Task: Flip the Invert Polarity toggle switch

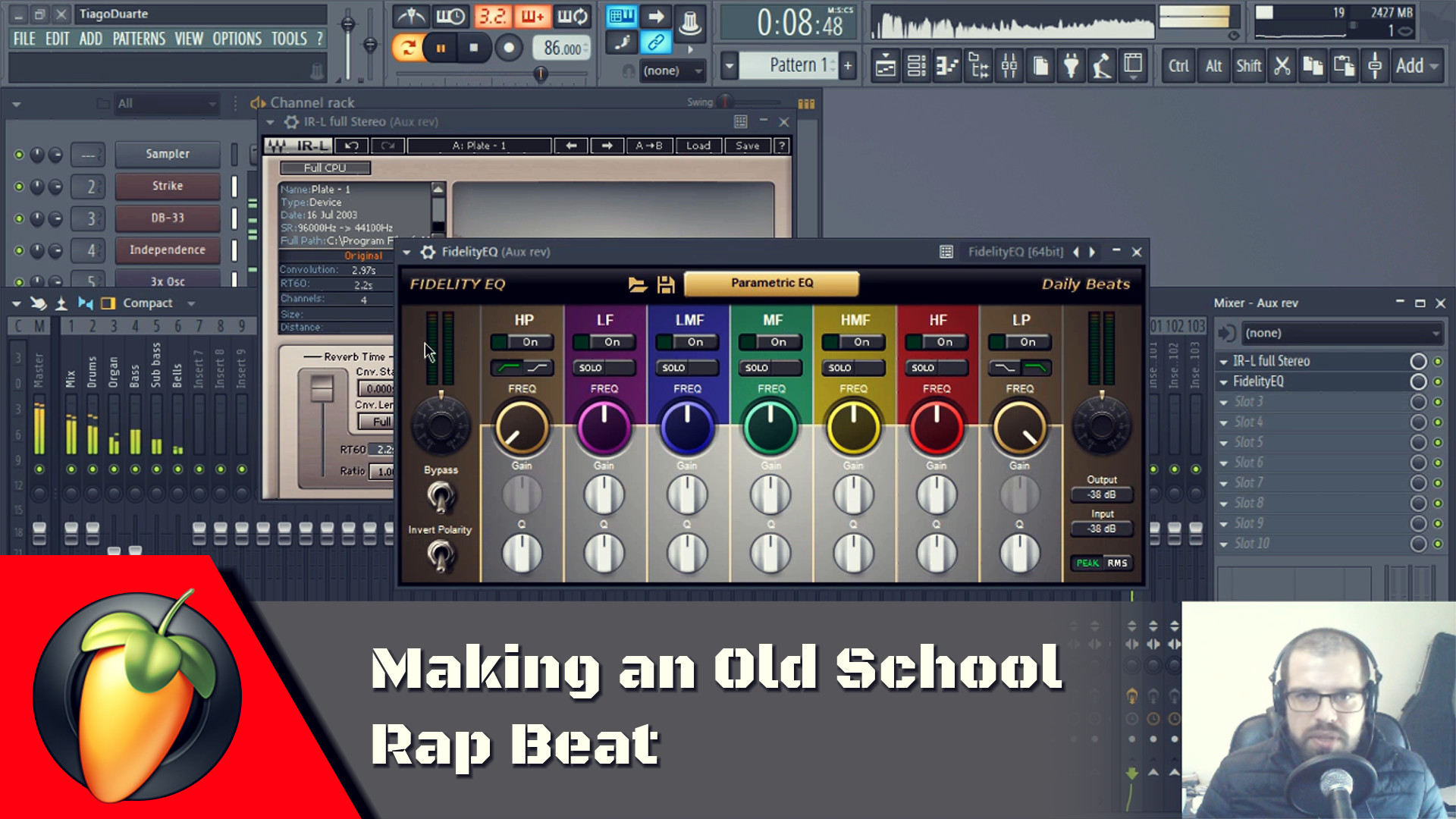Action: click(x=440, y=556)
